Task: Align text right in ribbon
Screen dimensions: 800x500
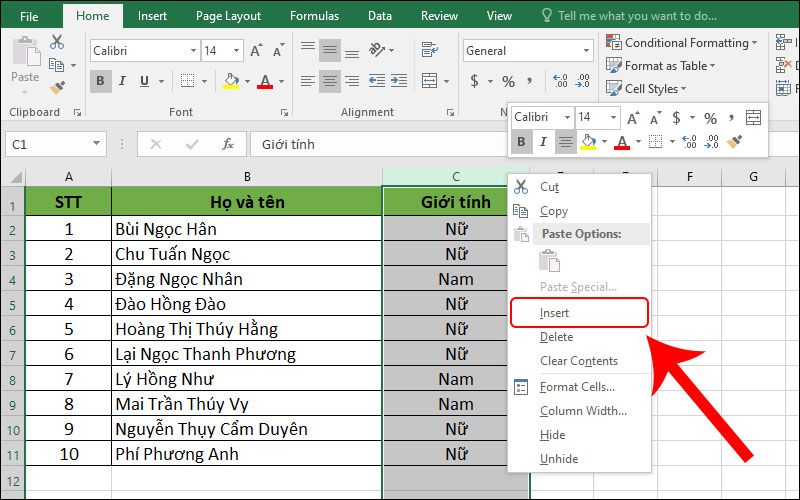Action: coord(352,81)
